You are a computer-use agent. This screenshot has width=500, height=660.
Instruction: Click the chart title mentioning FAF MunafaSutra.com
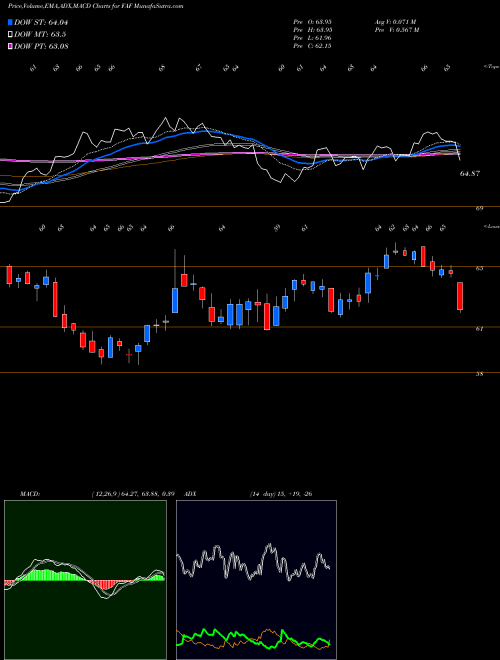coord(96,6)
